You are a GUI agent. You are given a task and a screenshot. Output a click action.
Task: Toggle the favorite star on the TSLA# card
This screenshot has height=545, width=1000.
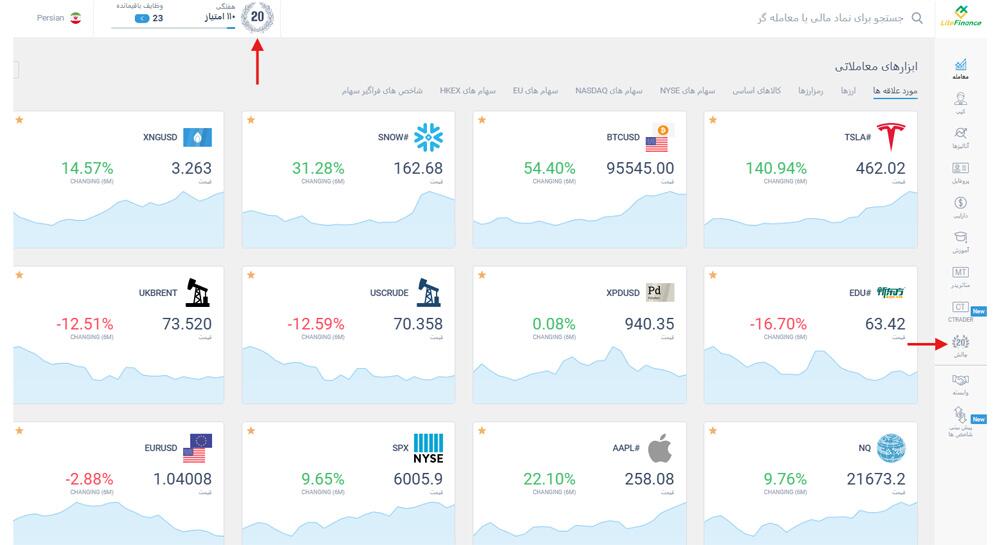(713, 120)
